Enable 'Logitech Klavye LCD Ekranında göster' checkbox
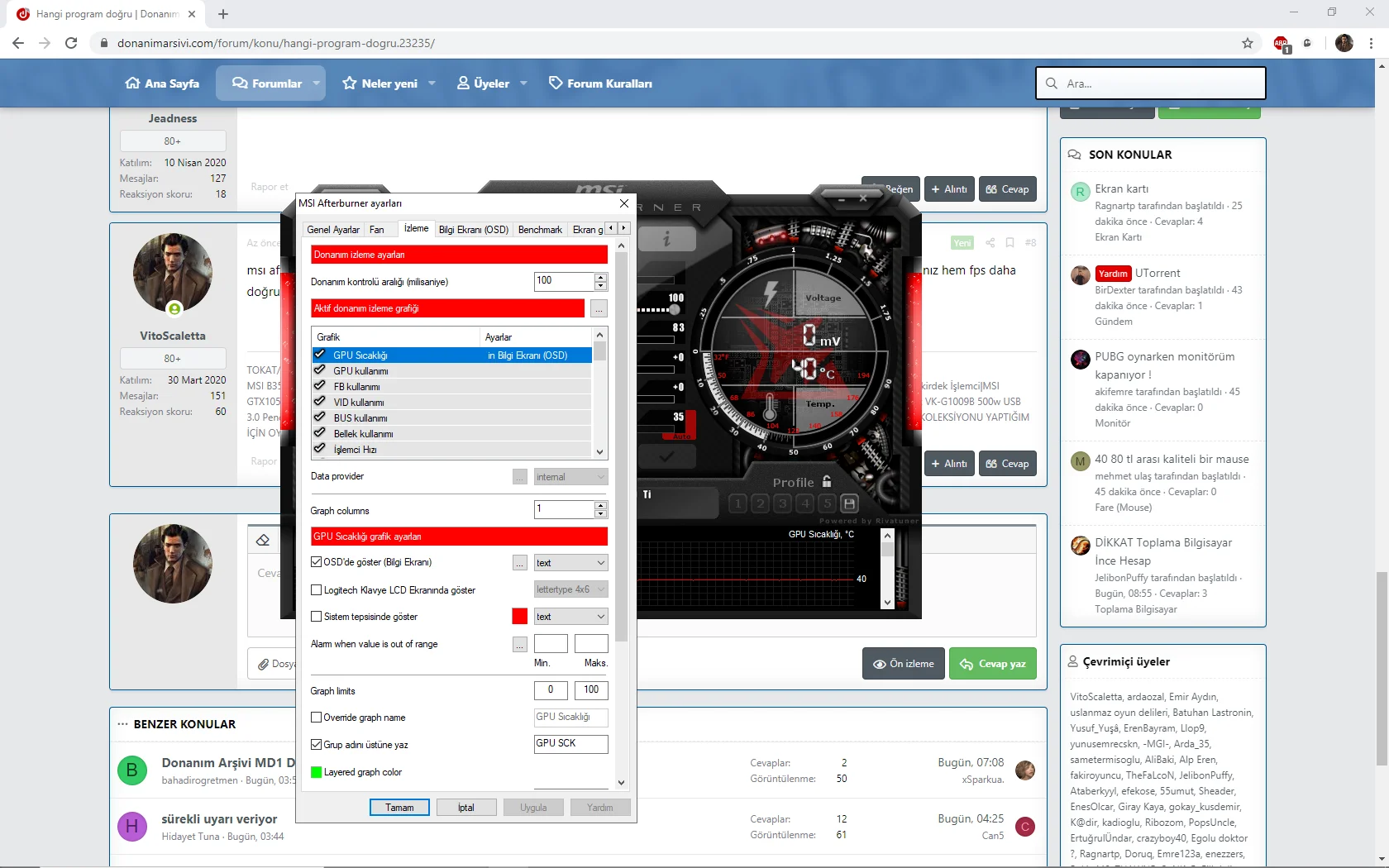The image size is (1389, 868). 316,590
